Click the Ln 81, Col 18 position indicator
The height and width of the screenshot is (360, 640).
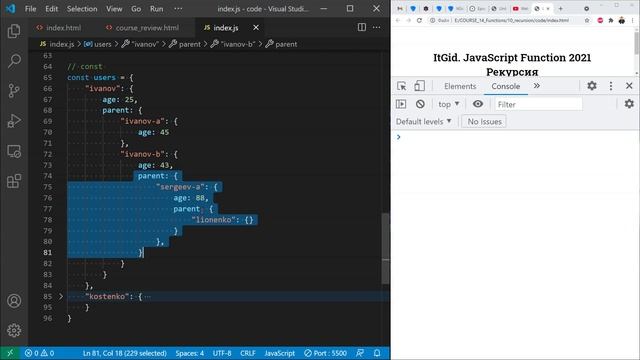point(124,353)
